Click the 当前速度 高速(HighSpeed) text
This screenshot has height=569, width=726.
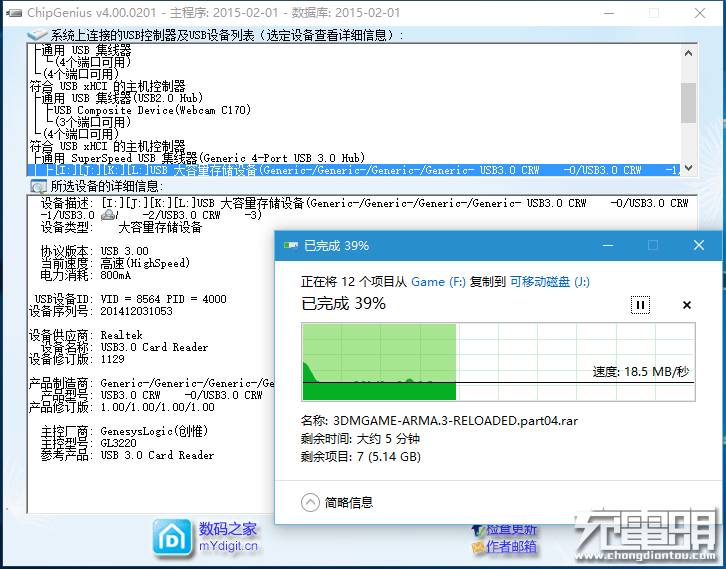tap(145, 263)
